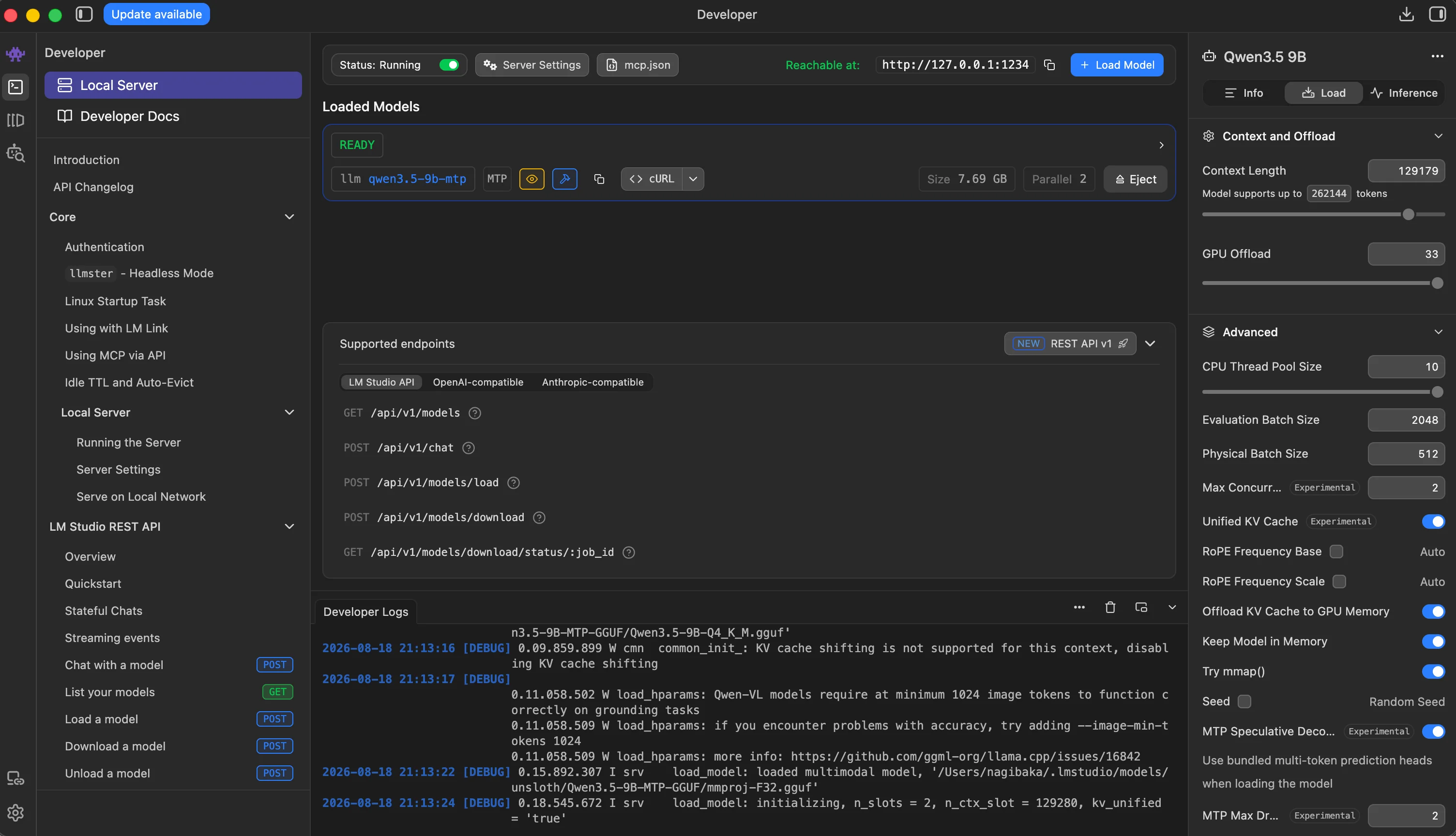Image resolution: width=1456 pixels, height=836 pixels.
Task: Toggle the right sidebar panel icon
Action: point(1437,15)
